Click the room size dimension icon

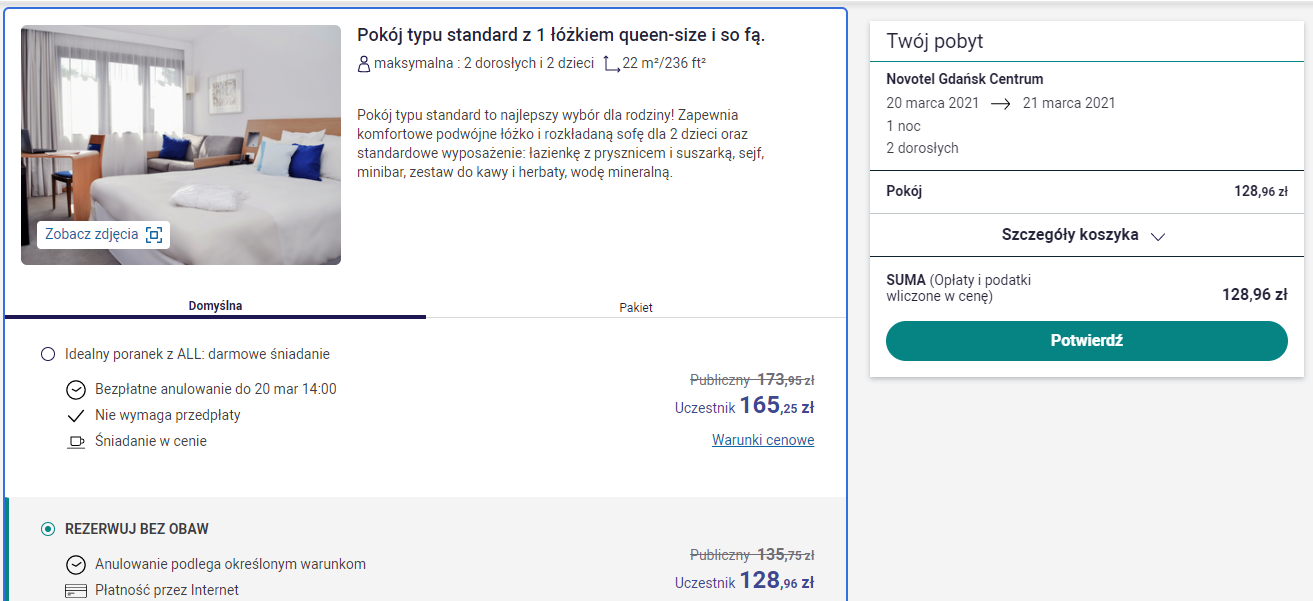[x=612, y=64]
